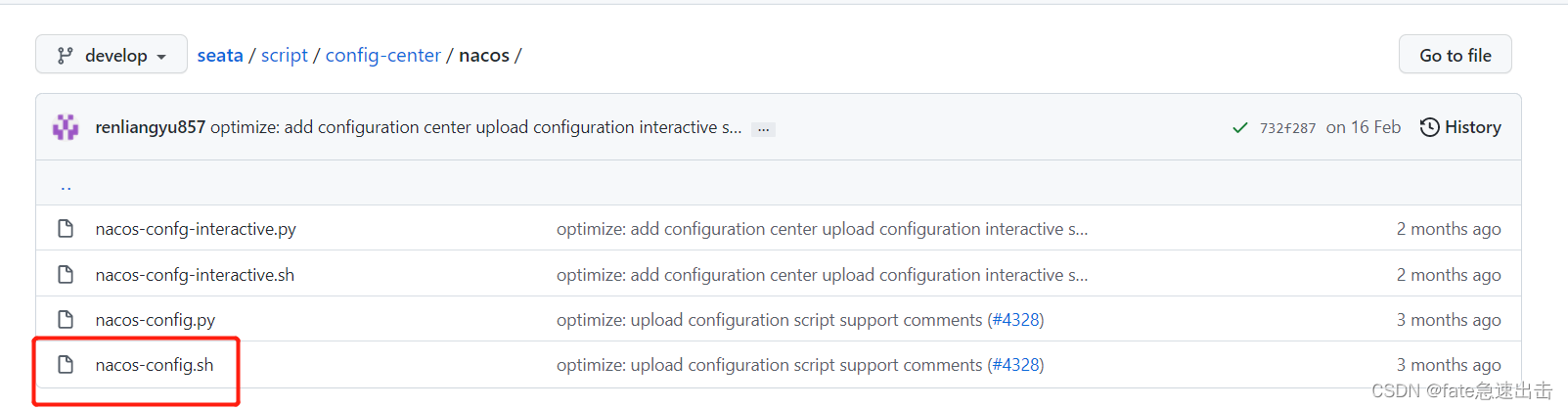The width and height of the screenshot is (1568, 409).
Task: Open nacos-confg-interactive.sh file
Action: pyautogui.click(x=195, y=275)
